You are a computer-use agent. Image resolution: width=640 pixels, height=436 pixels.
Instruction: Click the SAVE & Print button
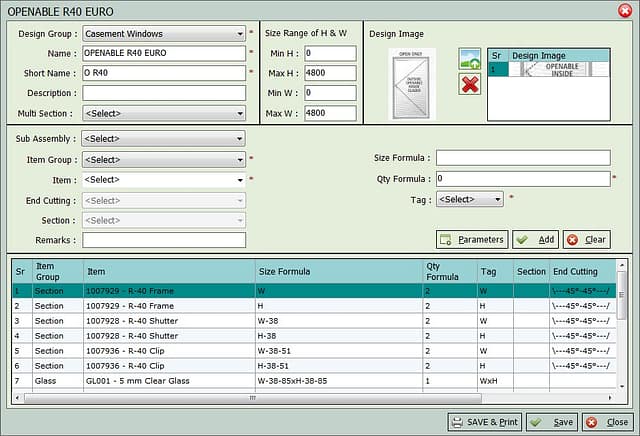pos(484,422)
